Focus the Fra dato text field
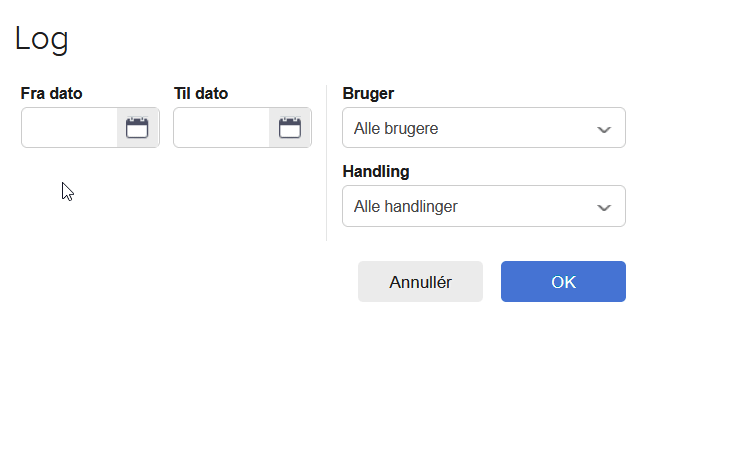The image size is (745, 454). click(69, 128)
